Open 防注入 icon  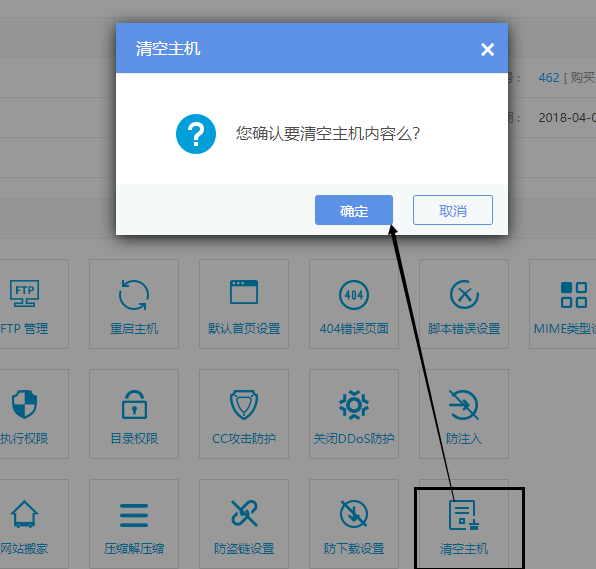point(464,405)
